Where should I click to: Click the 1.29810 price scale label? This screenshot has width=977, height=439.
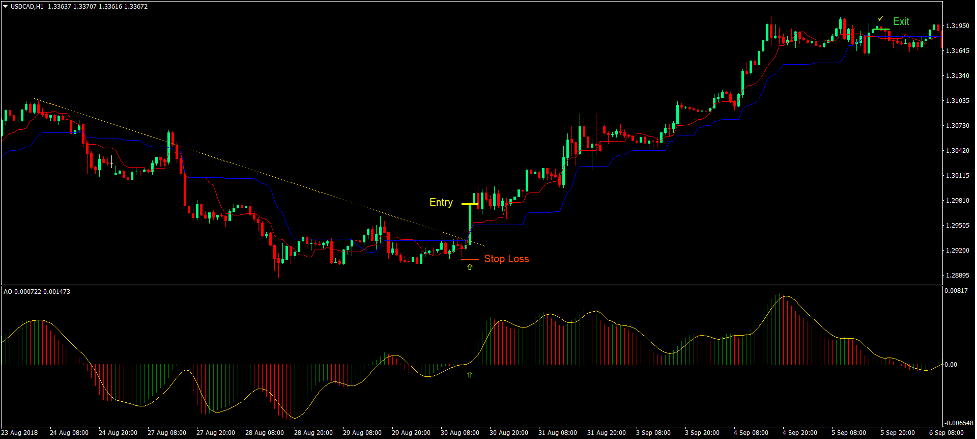pos(956,201)
